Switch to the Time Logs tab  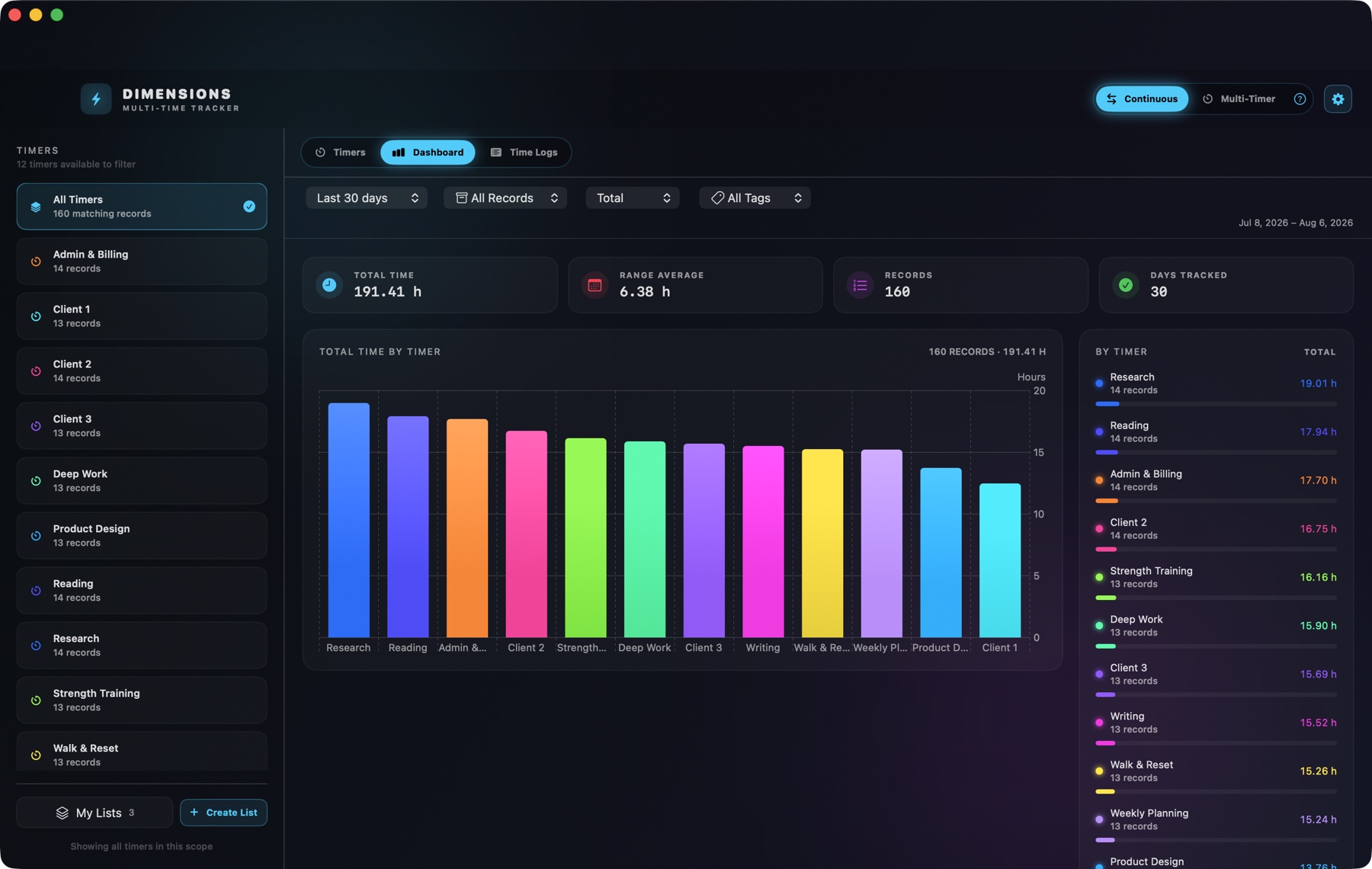pos(524,152)
